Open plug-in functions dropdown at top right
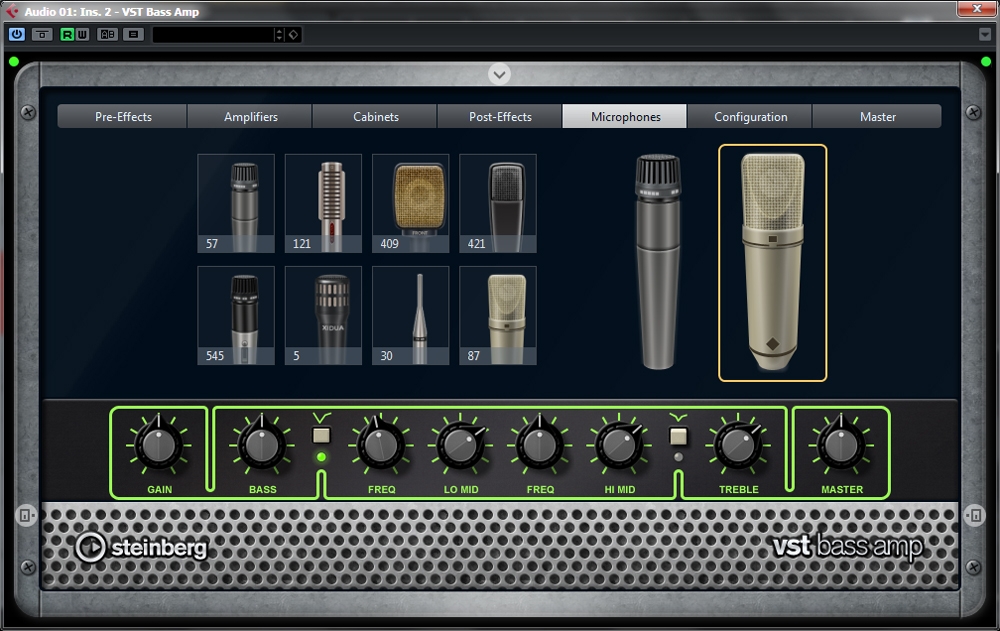Screen dimensions: 1000x631 pos(985,34)
